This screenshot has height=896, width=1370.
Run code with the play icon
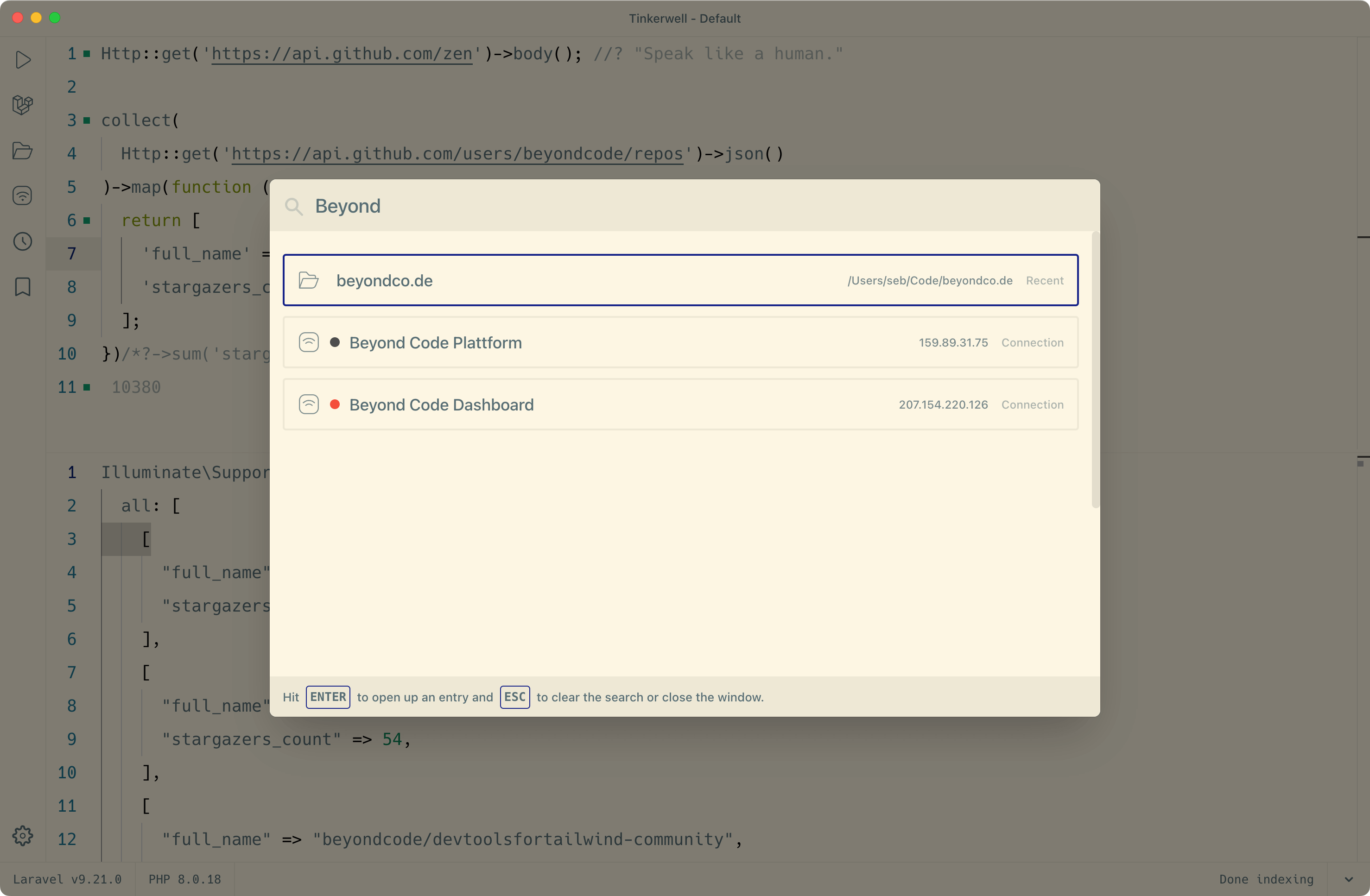23,59
